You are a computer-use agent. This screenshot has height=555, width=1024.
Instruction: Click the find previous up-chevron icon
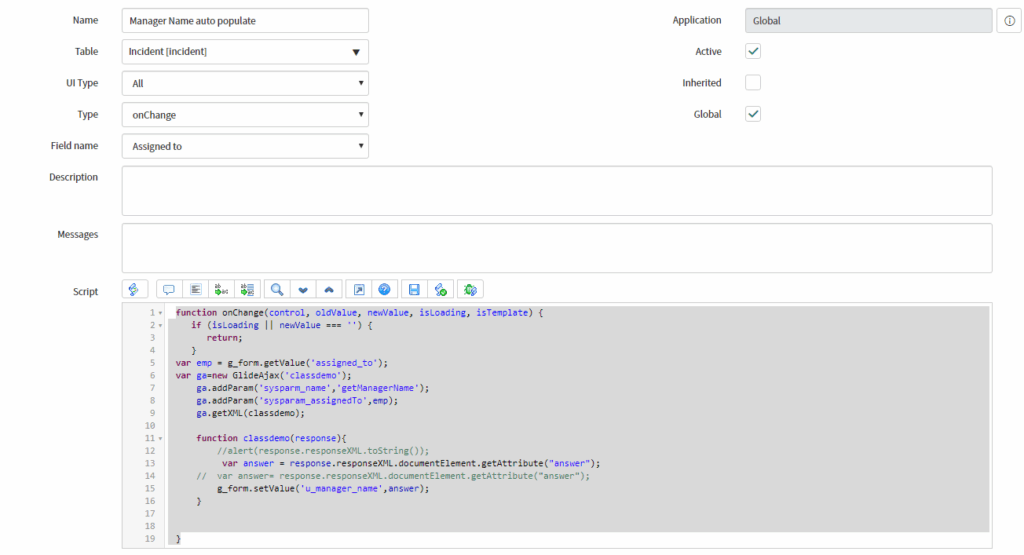click(329, 289)
